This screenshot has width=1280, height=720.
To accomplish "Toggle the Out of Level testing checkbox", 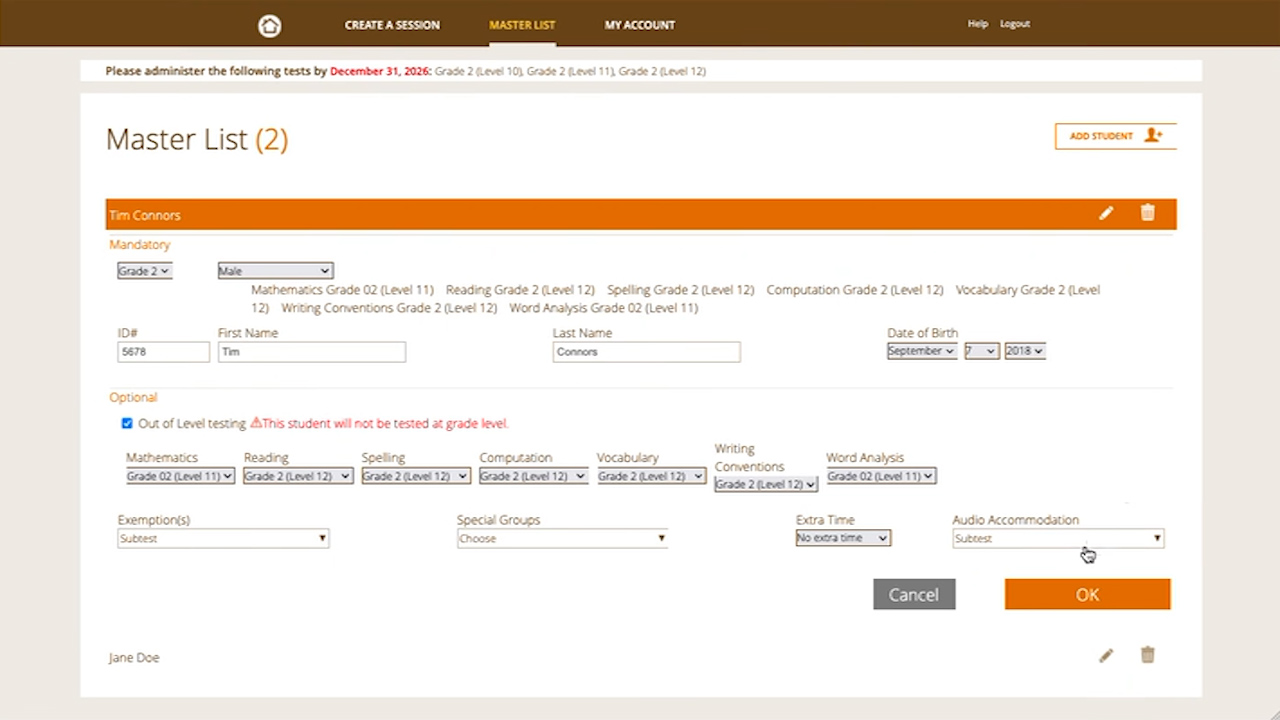I will [x=127, y=424].
